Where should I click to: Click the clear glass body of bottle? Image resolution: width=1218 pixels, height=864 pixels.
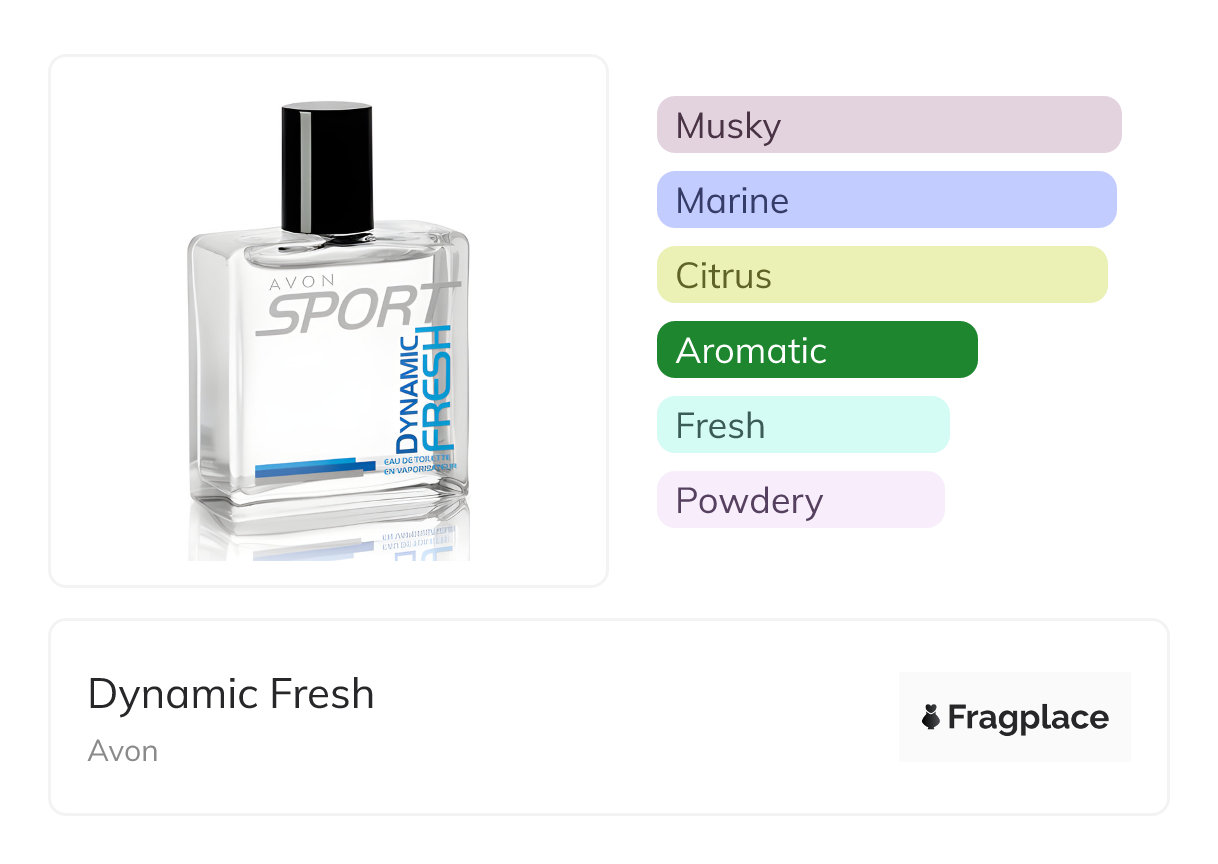coord(300,400)
